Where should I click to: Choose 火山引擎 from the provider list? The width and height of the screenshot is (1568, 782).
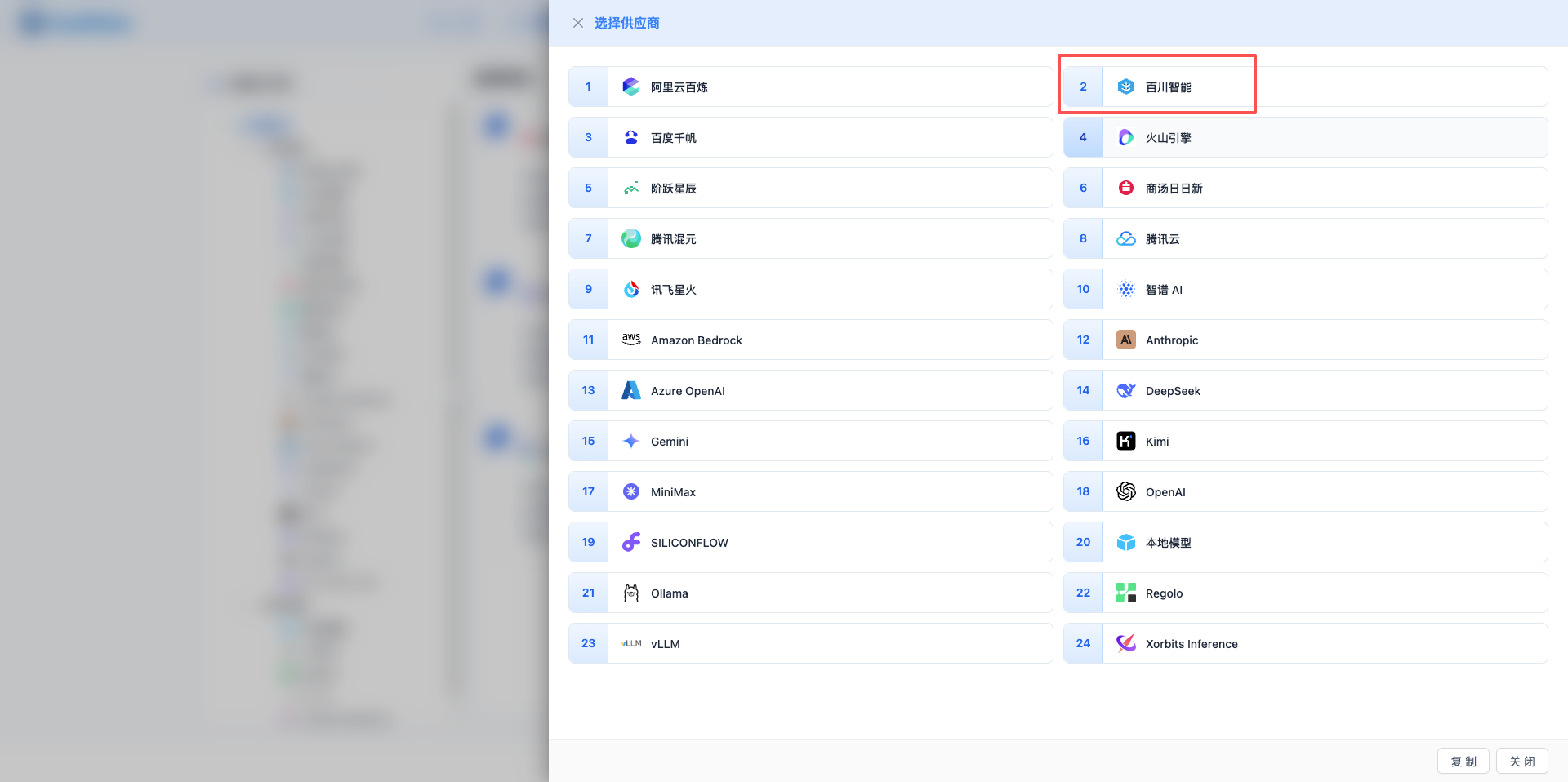coord(1168,138)
